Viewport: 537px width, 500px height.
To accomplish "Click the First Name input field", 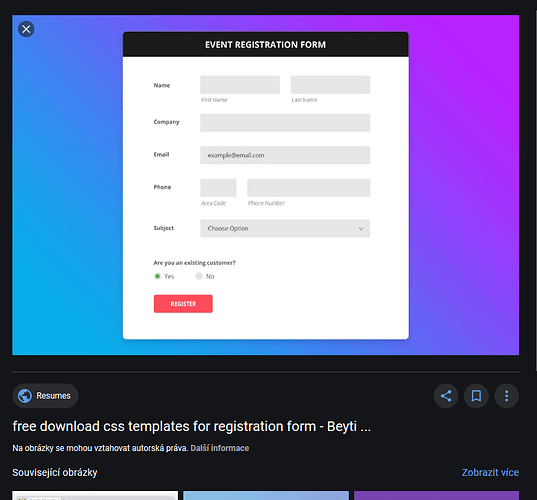I will (240, 85).
